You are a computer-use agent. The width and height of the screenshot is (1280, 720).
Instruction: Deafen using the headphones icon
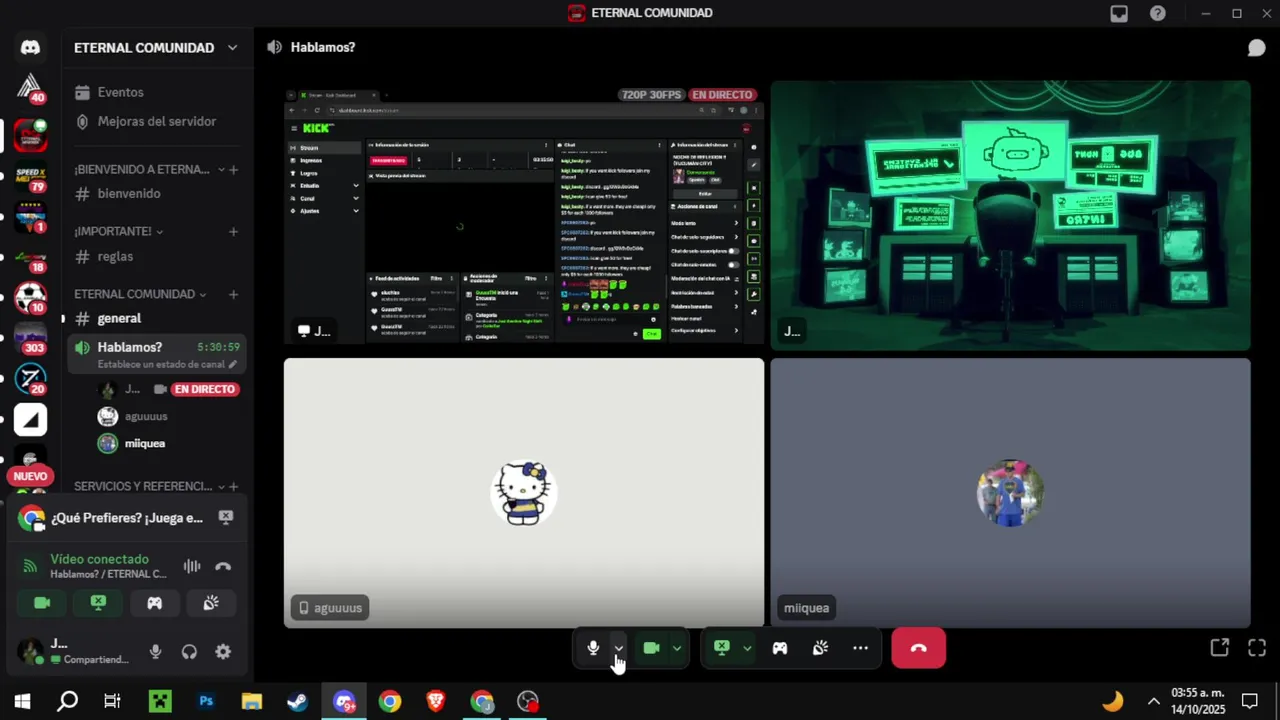189,652
